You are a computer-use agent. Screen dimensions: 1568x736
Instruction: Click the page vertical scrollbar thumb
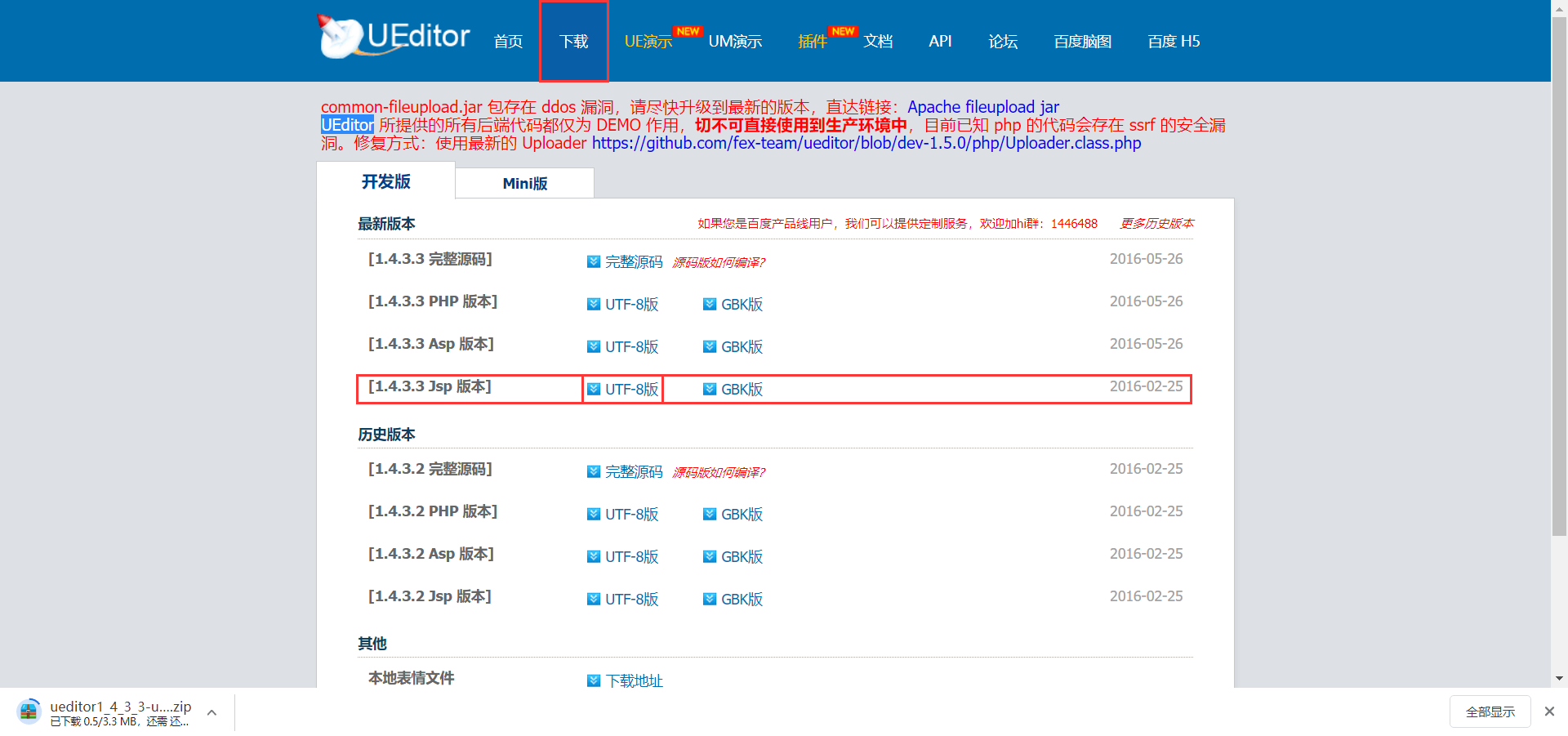[x=1559, y=274]
